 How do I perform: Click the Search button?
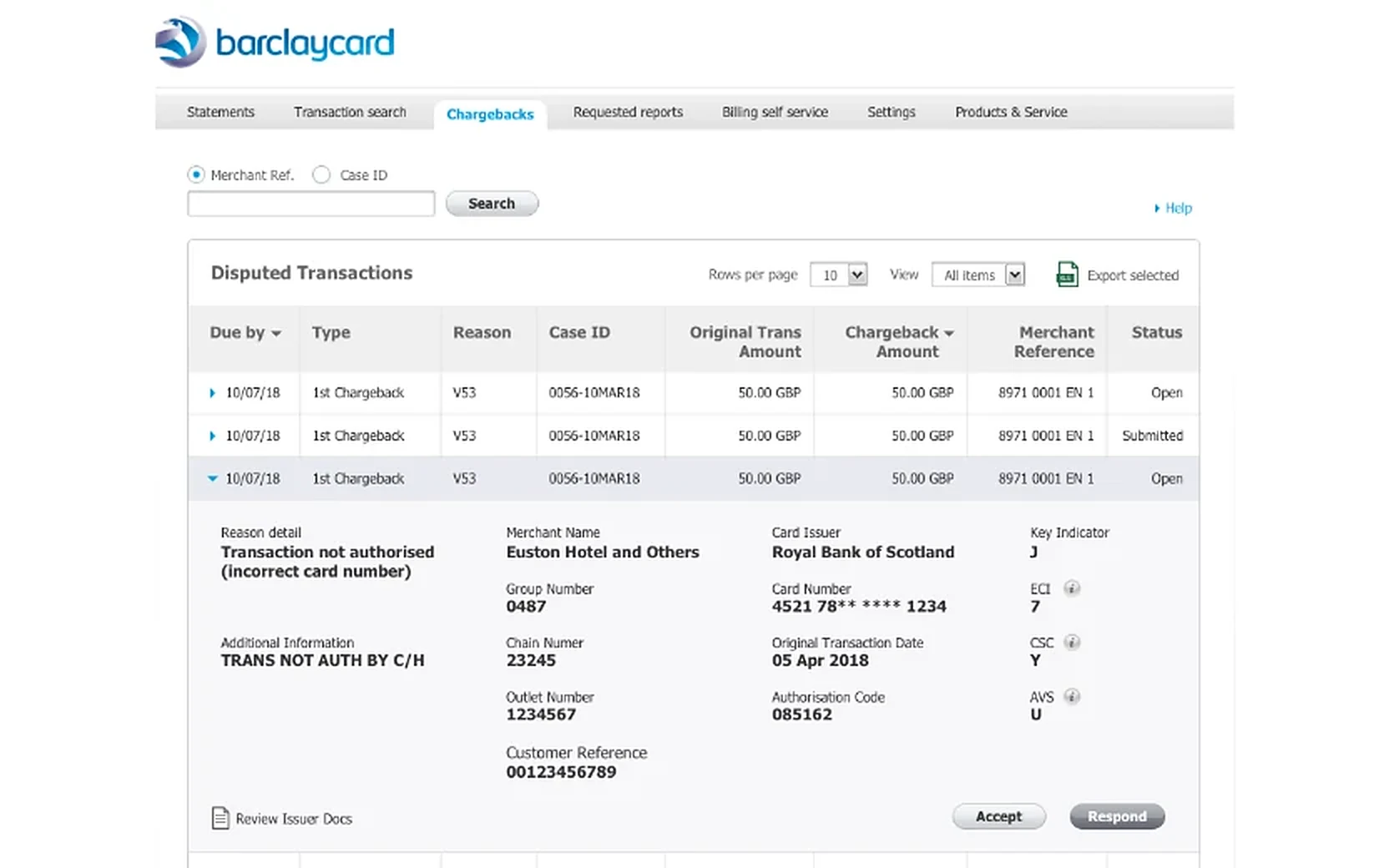(x=492, y=204)
